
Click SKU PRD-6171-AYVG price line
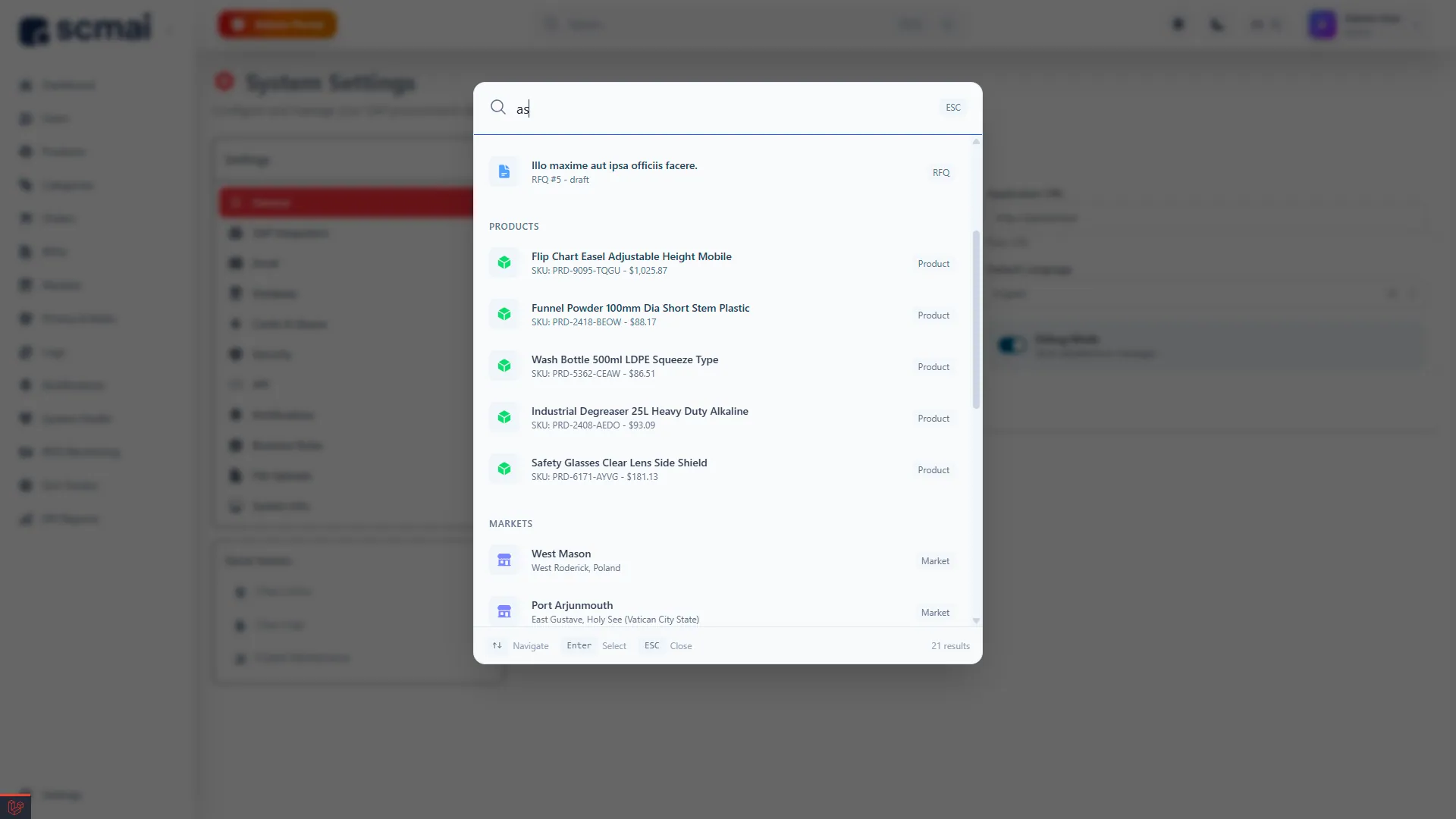click(x=595, y=477)
